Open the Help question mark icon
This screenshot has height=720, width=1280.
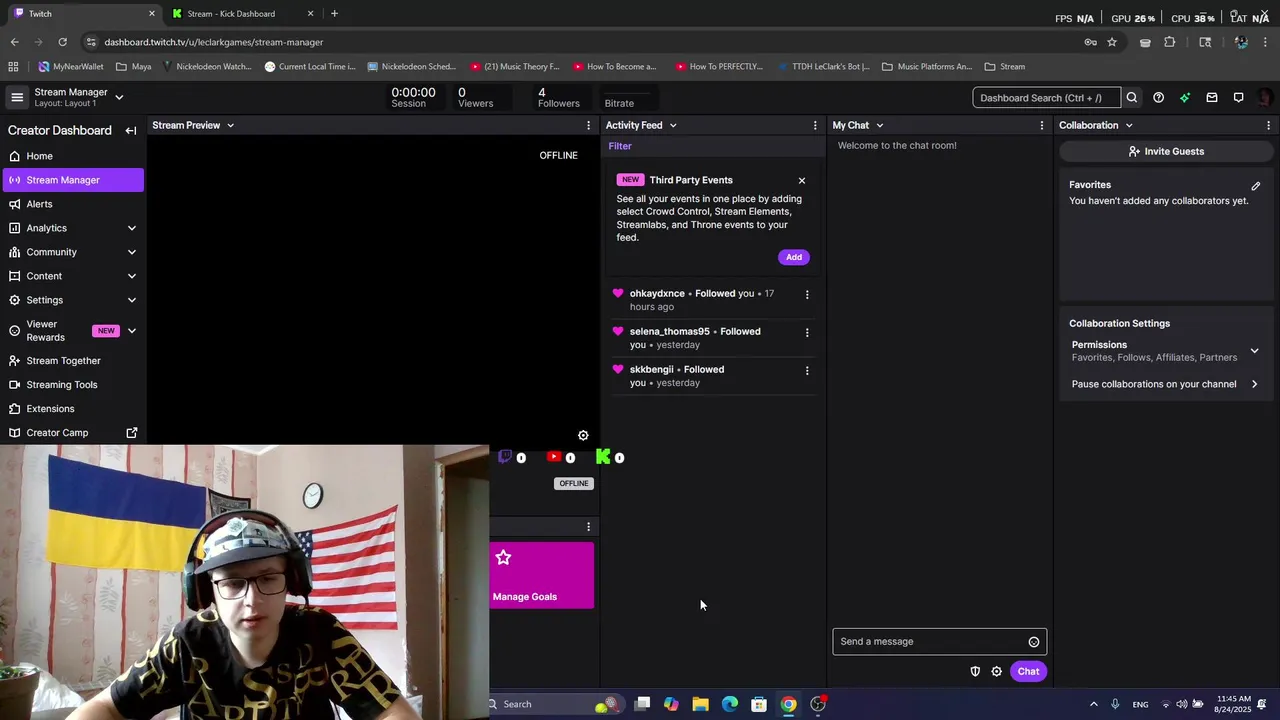1158,97
